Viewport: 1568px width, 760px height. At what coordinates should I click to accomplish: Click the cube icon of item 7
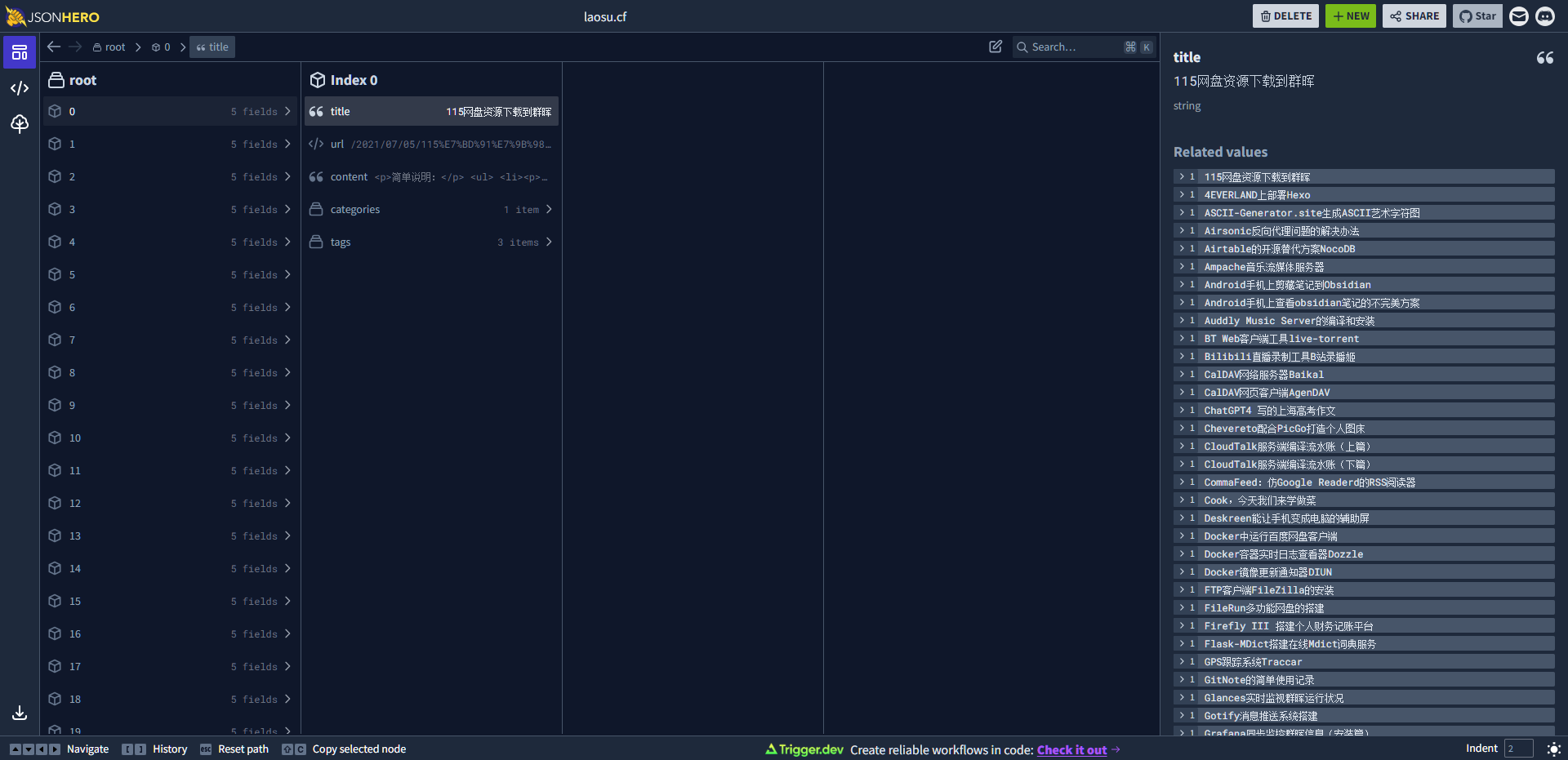55,340
